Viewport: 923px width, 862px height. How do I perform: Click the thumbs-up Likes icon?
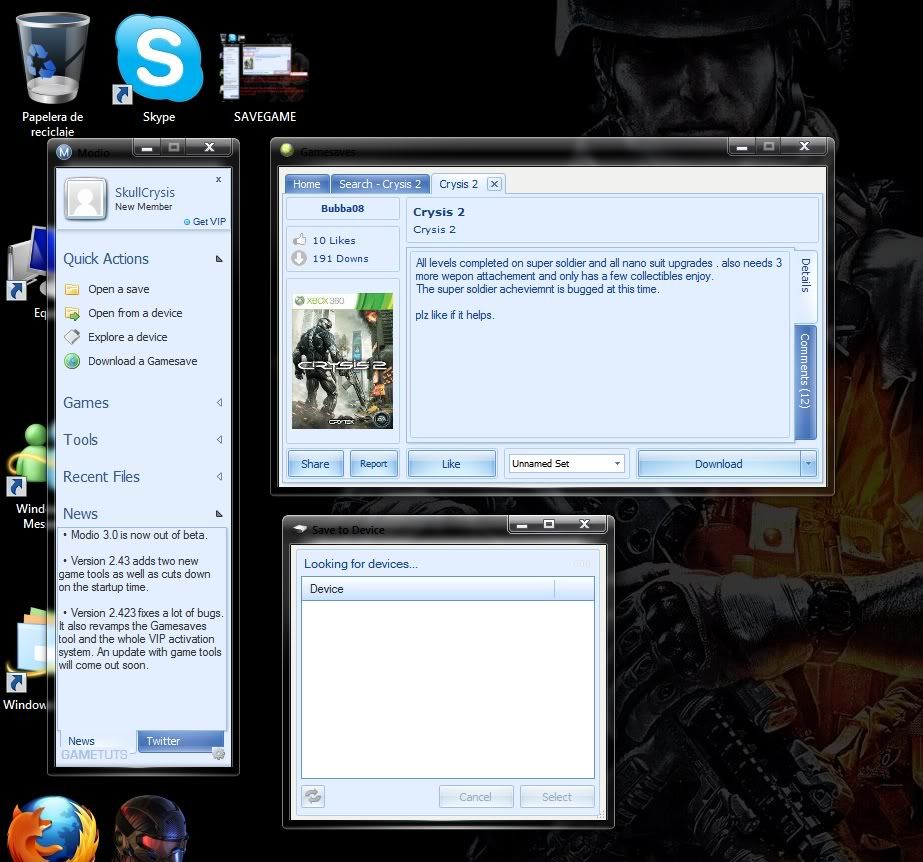tap(300, 240)
